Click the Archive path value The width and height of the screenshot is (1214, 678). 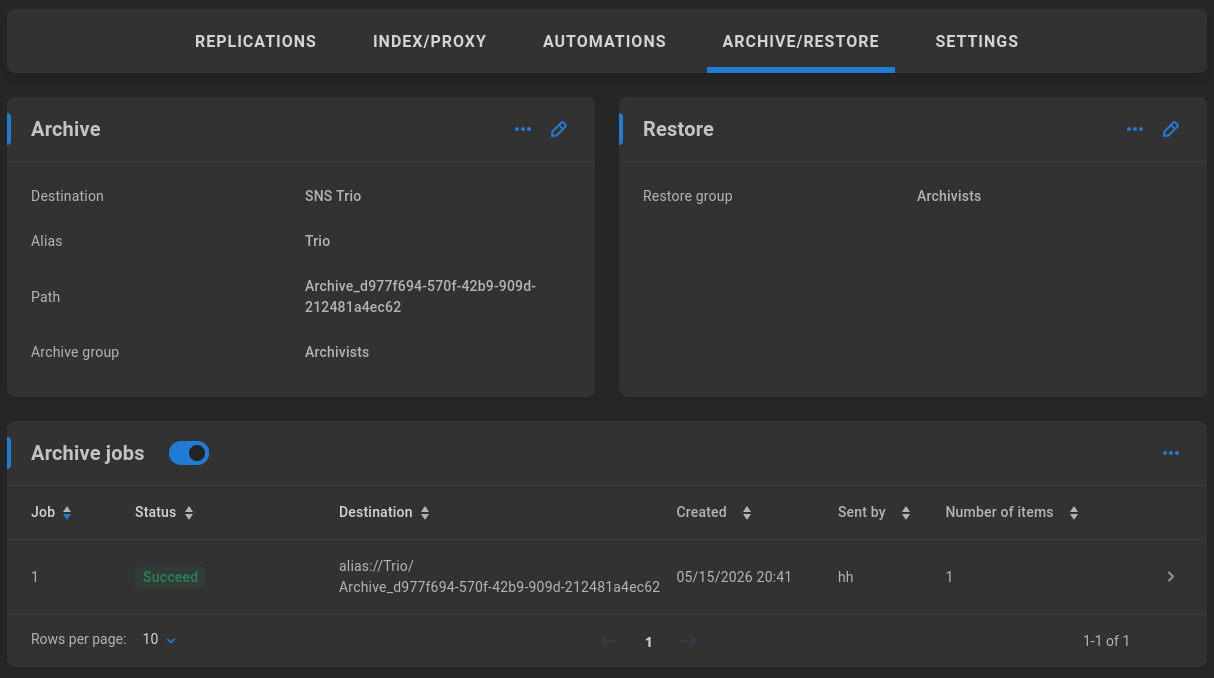pos(421,297)
